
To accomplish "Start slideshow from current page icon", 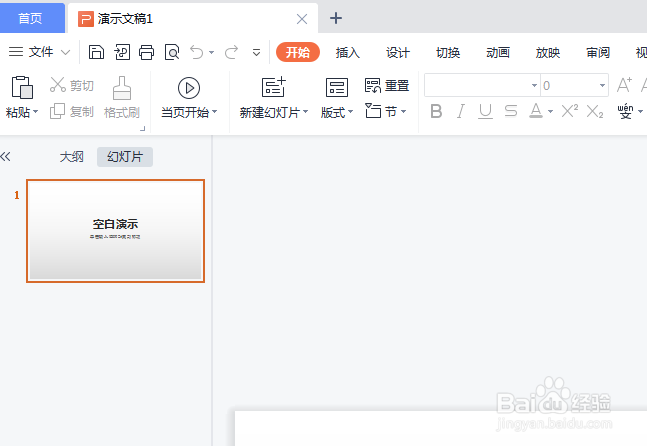I will click(189, 88).
